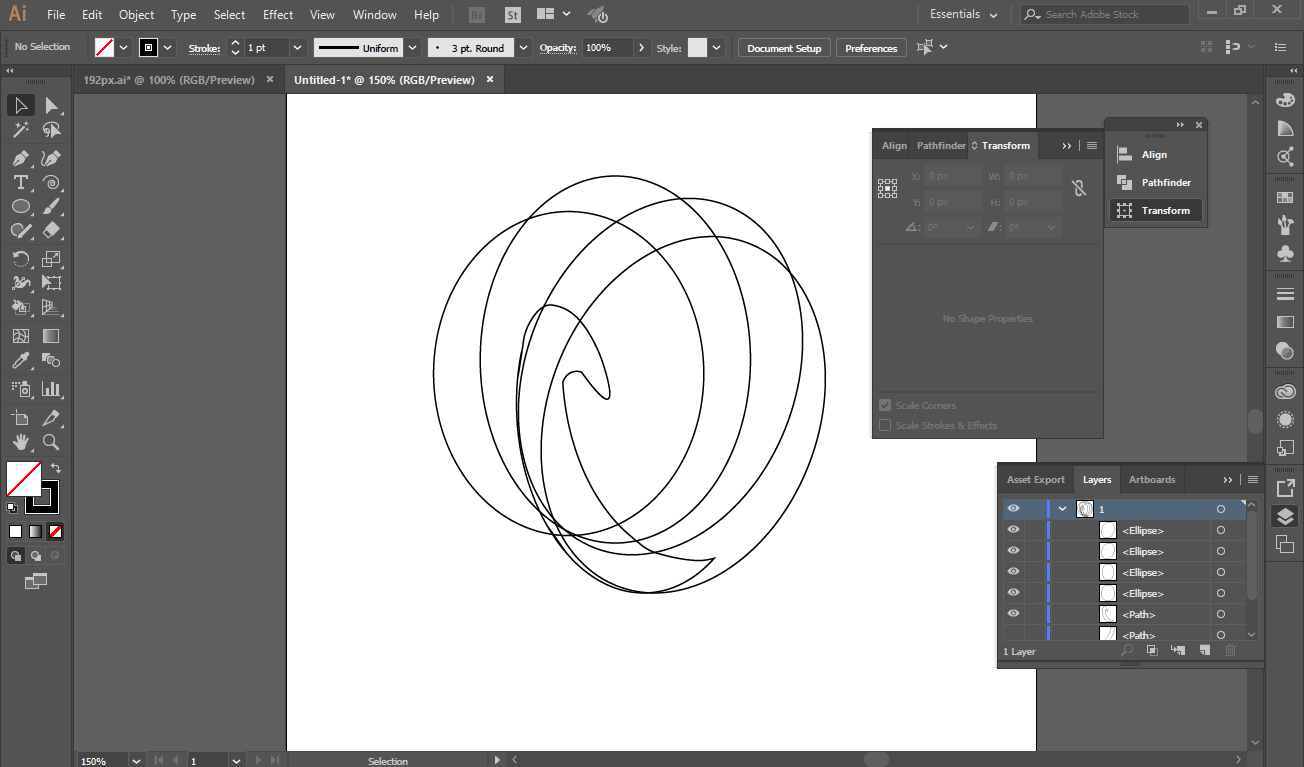Image resolution: width=1304 pixels, height=767 pixels.
Task: Select the Type tool
Action: click(x=20, y=182)
